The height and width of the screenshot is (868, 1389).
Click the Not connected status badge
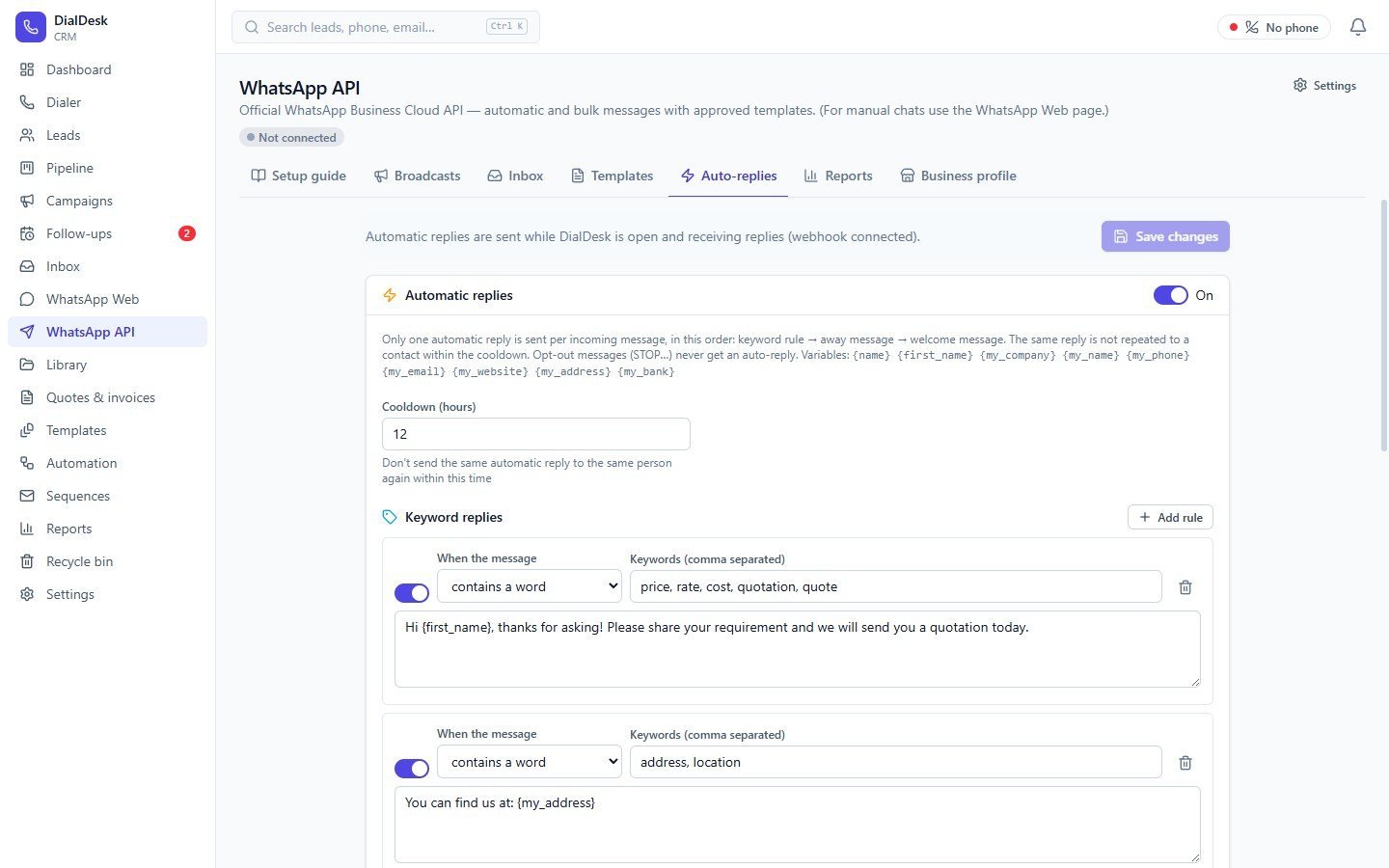tap(291, 137)
